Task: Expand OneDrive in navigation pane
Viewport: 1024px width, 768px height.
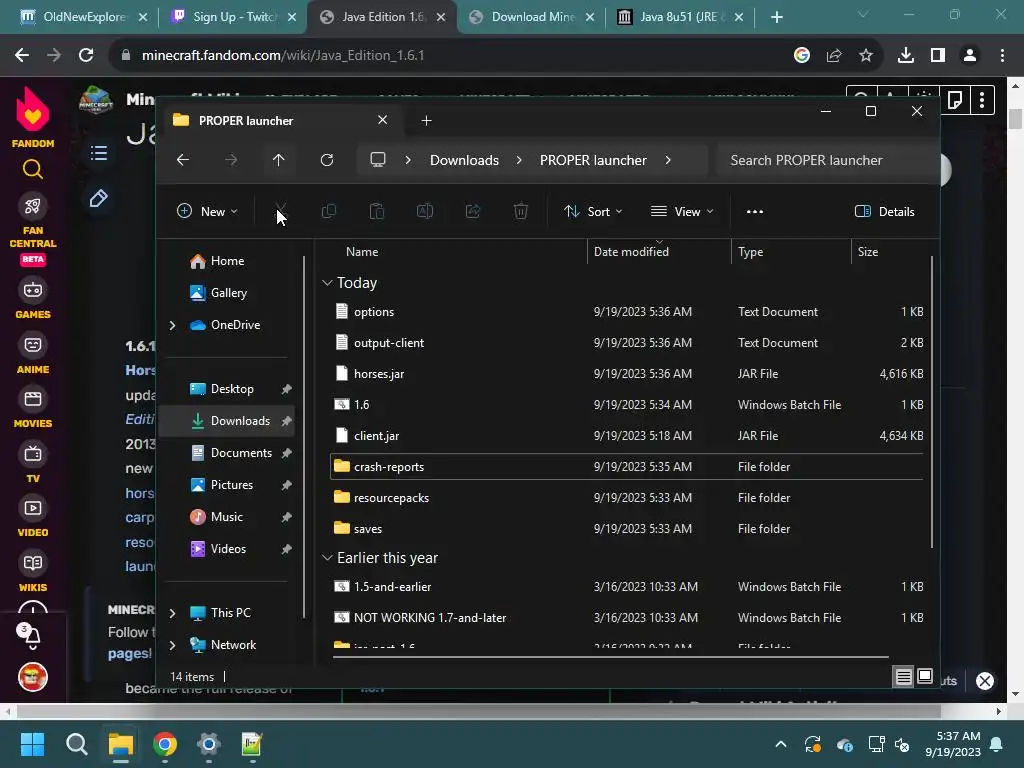Action: click(172, 325)
